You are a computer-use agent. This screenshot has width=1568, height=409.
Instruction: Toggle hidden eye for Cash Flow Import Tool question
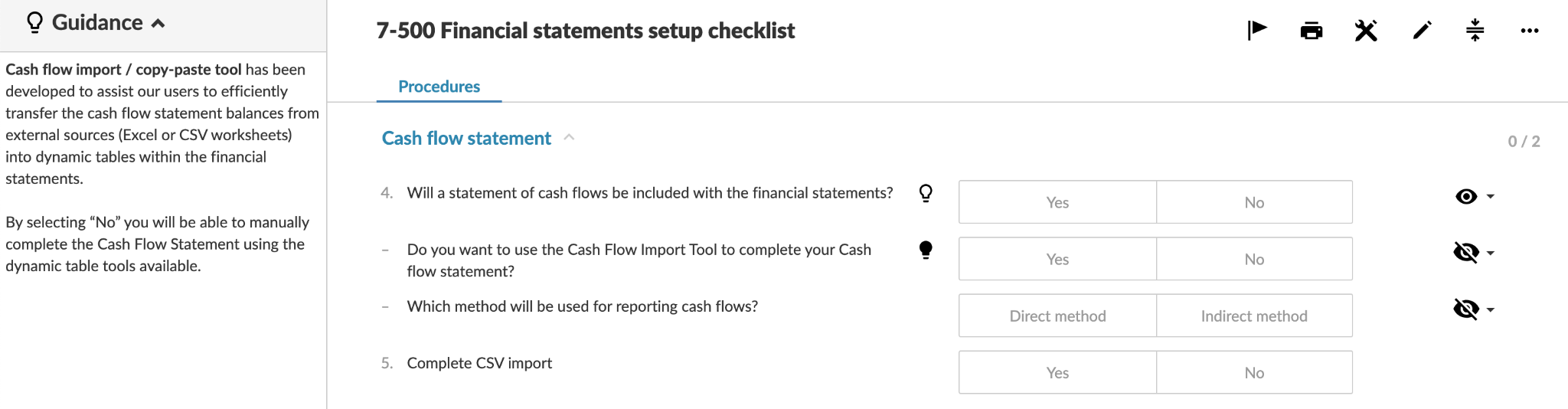pos(1466,252)
